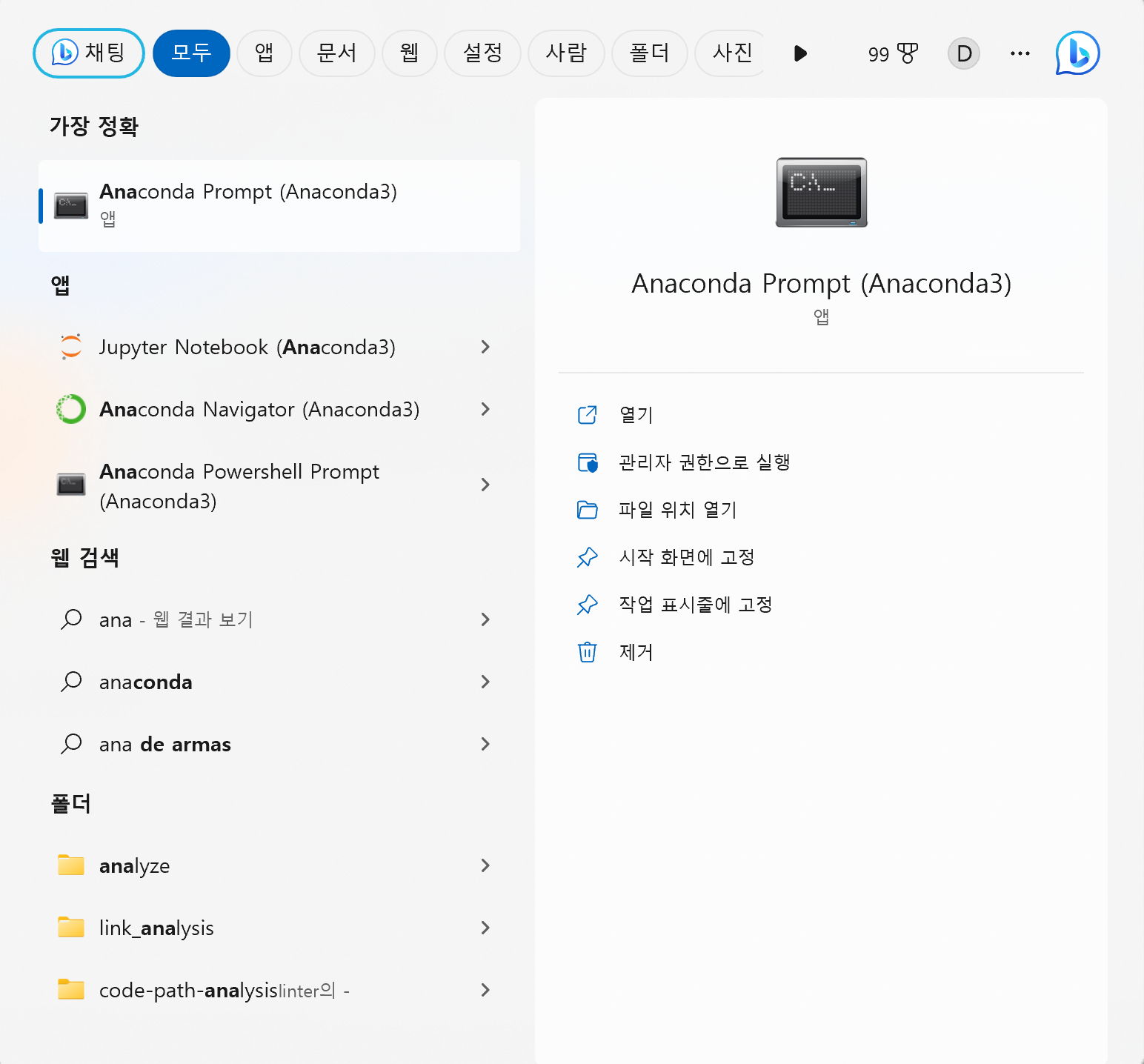Screen dimensions: 1144x1064
Task: Select the Anaconda Prompt best match result
Action: pyautogui.click(x=279, y=206)
